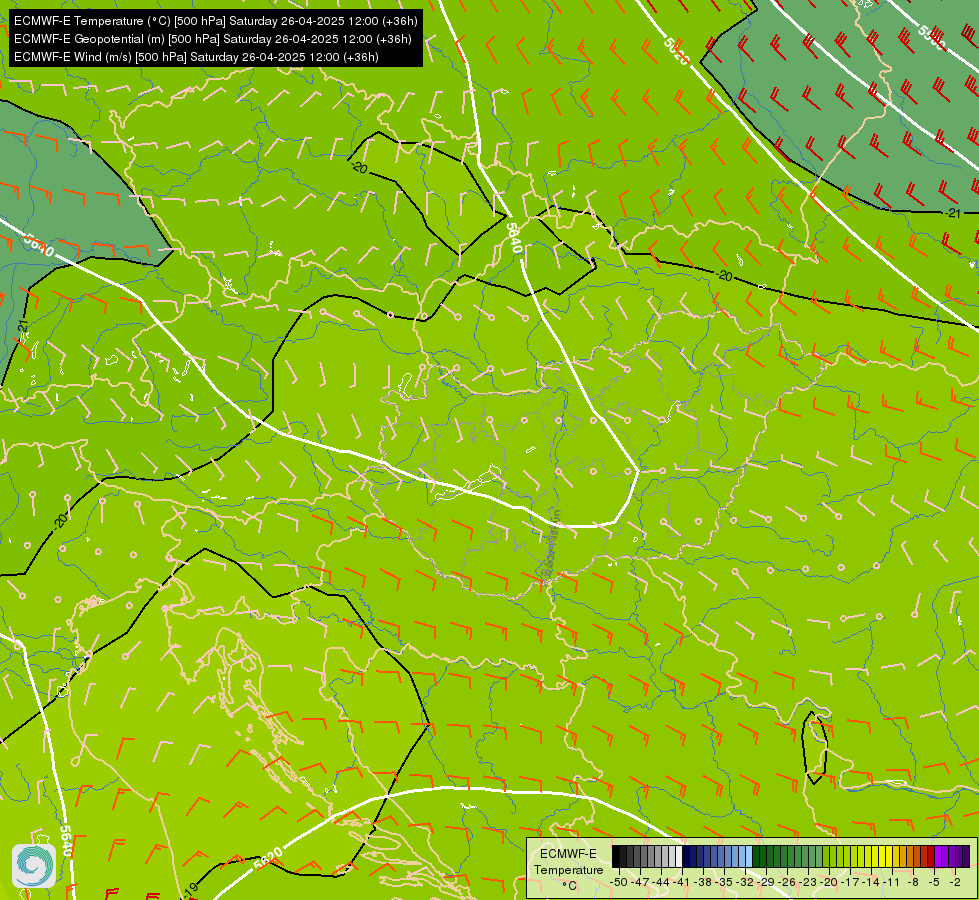Image resolution: width=979 pixels, height=900 pixels.
Task: Select the ECMWF-E Temperature title line
Action: (x=215, y=21)
